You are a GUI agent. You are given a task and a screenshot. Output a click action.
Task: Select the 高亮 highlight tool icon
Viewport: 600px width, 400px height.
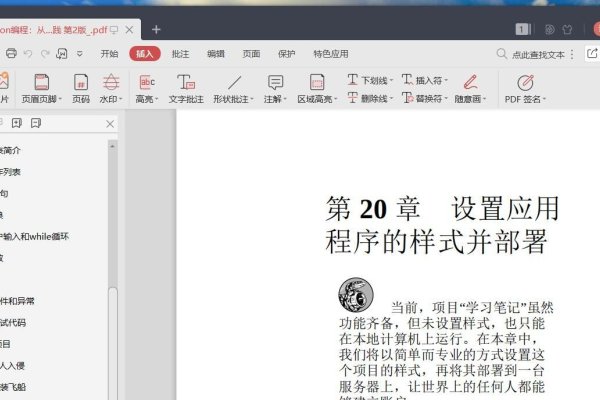(x=147, y=82)
